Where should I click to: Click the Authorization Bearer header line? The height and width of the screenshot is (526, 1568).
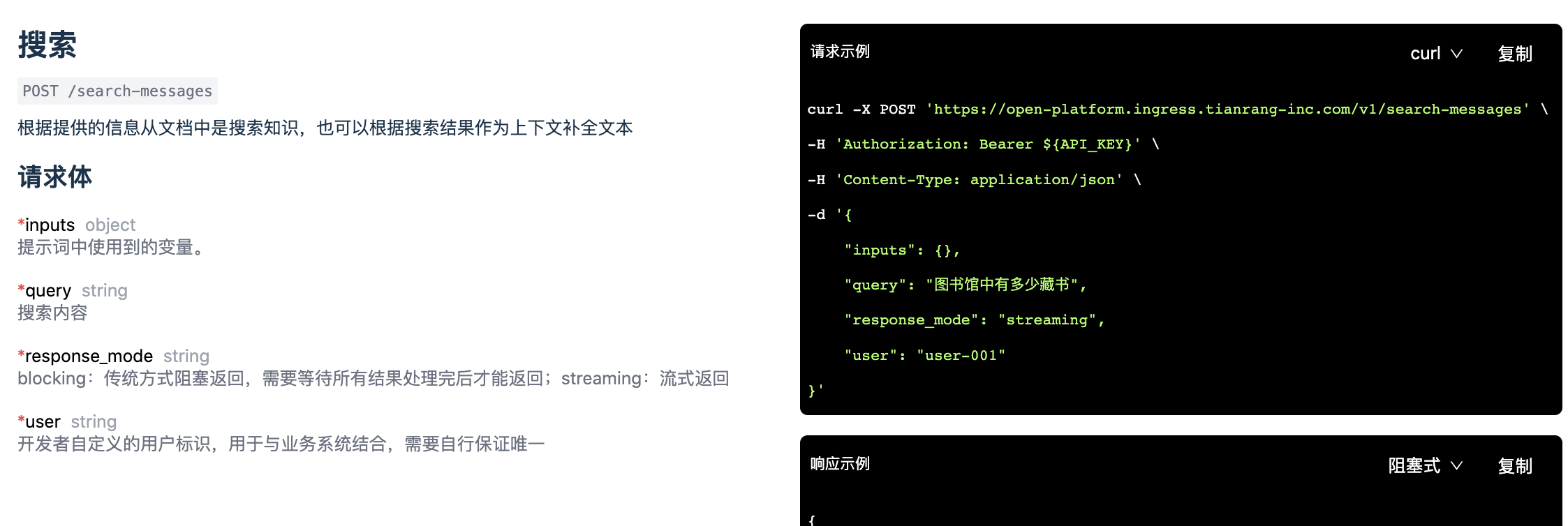(983, 144)
